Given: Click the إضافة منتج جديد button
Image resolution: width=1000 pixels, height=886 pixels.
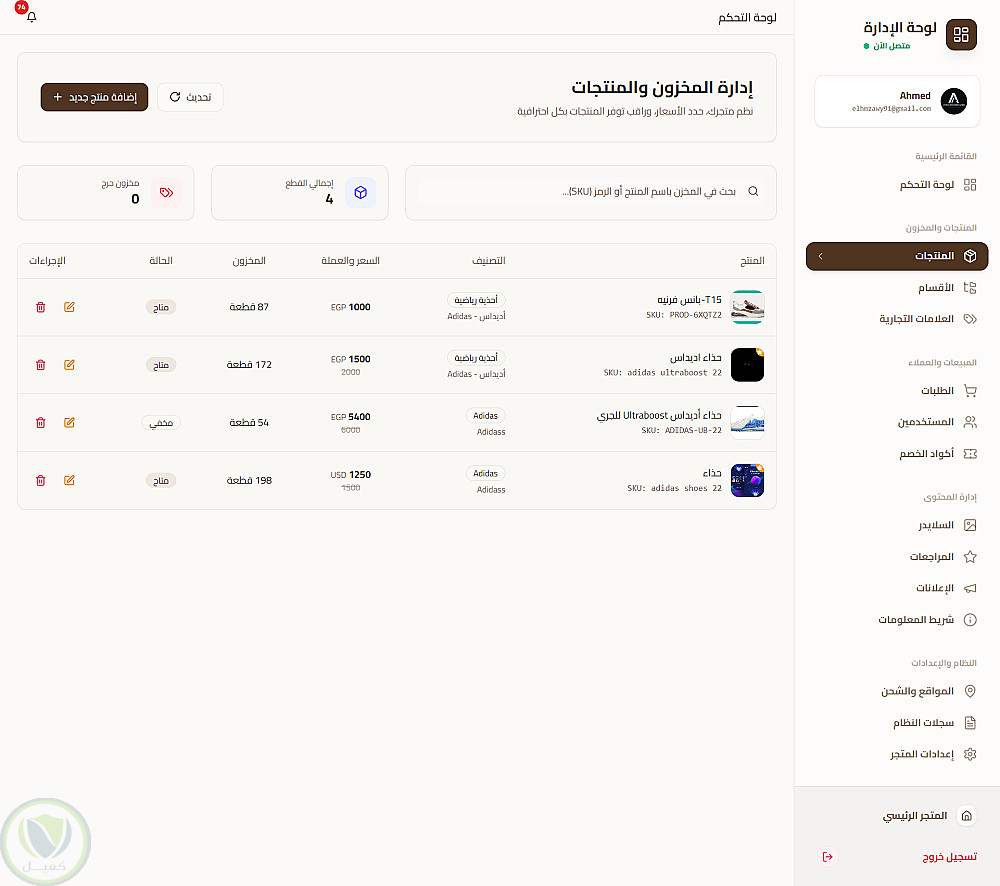Looking at the screenshot, I should [94, 97].
